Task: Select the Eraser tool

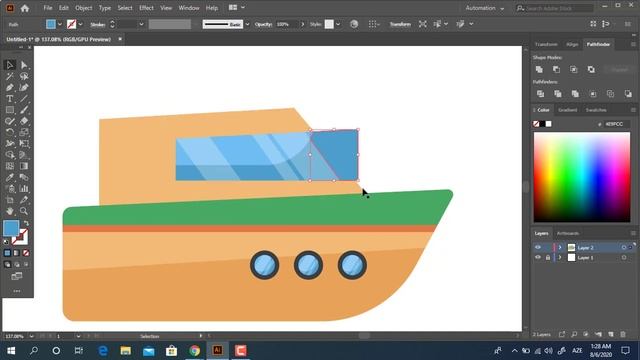Action: pyautogui.click(x=24, y=121)
